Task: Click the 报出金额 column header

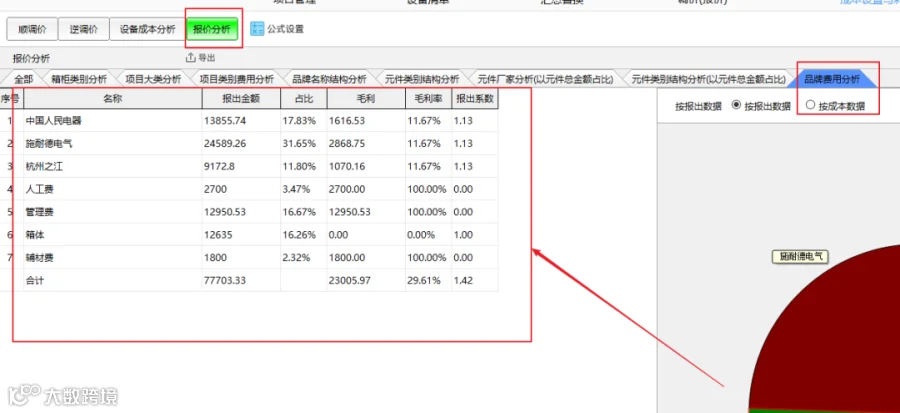Action: tap(241, 99)
